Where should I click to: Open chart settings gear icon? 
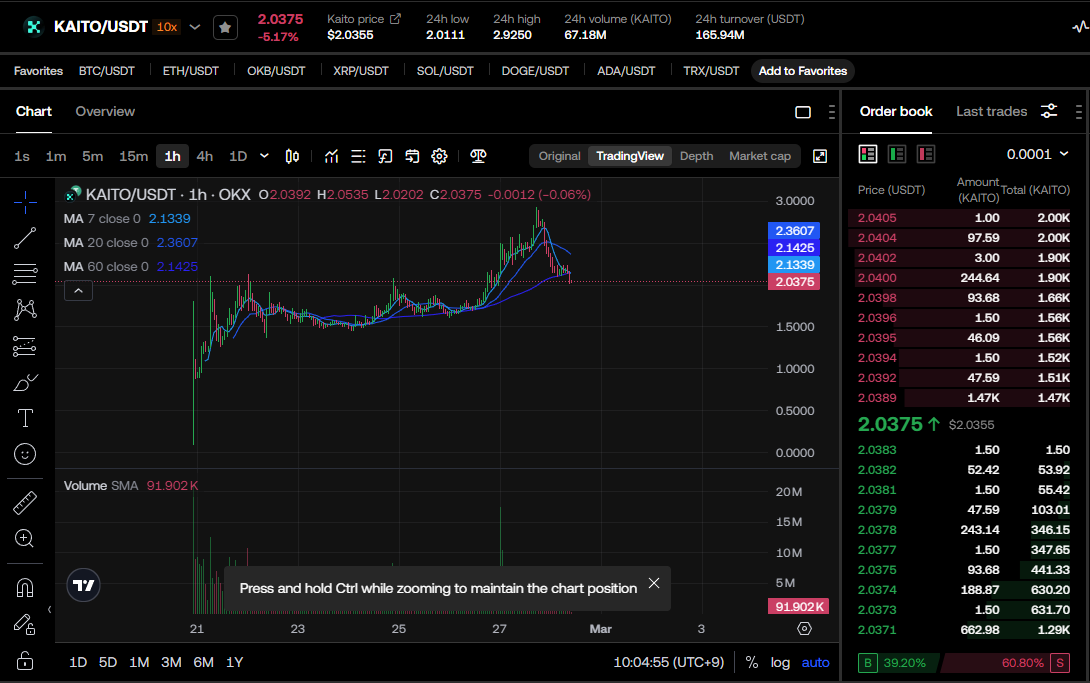[439, 156]
